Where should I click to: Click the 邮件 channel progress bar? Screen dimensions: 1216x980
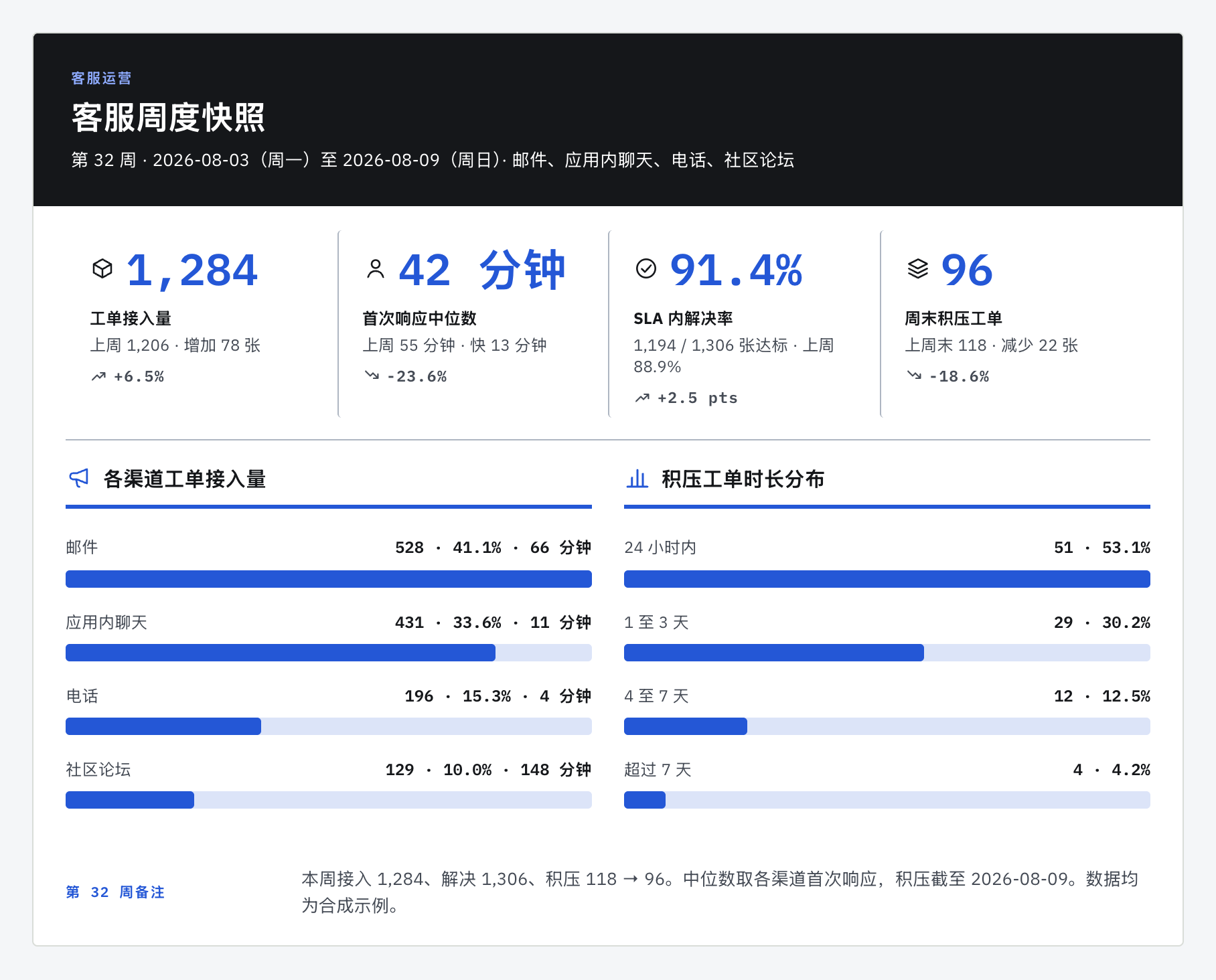pos(329,579)
